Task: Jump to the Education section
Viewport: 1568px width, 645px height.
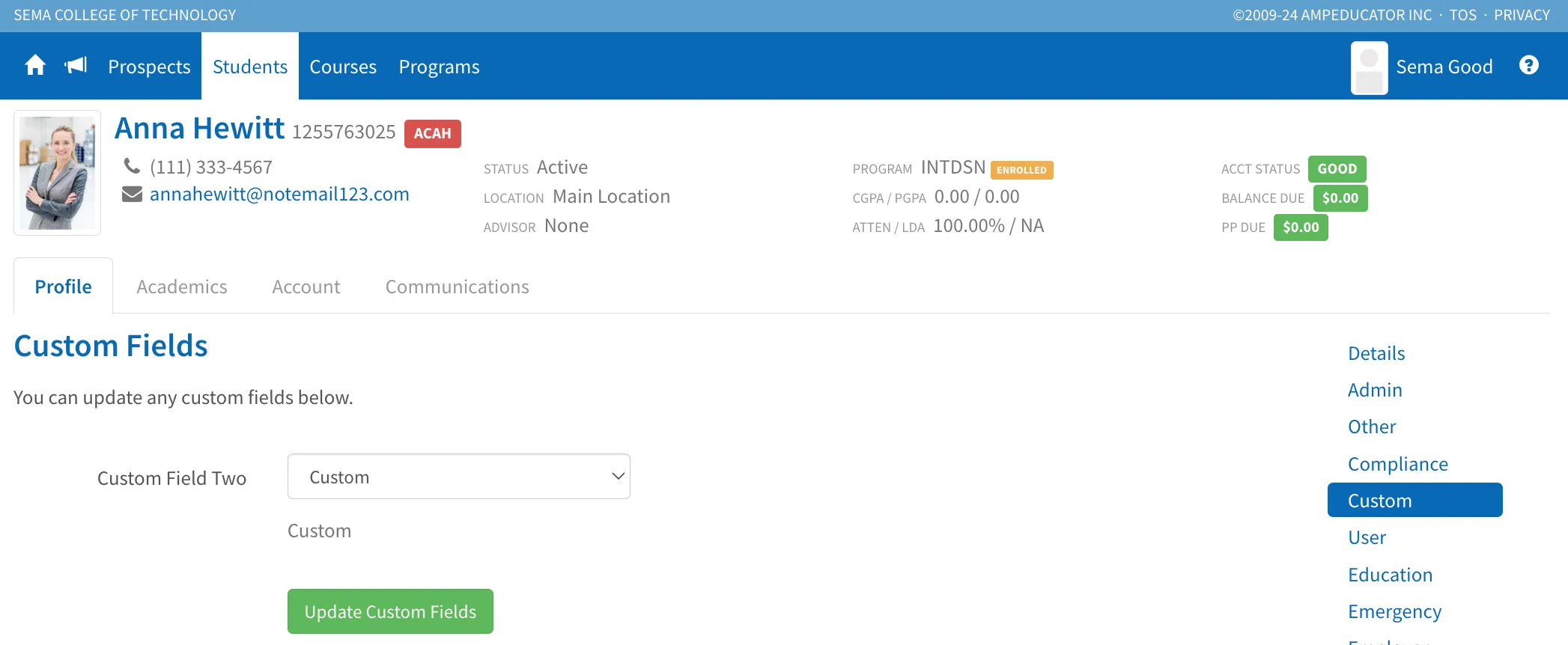Action: point(1391,575)
